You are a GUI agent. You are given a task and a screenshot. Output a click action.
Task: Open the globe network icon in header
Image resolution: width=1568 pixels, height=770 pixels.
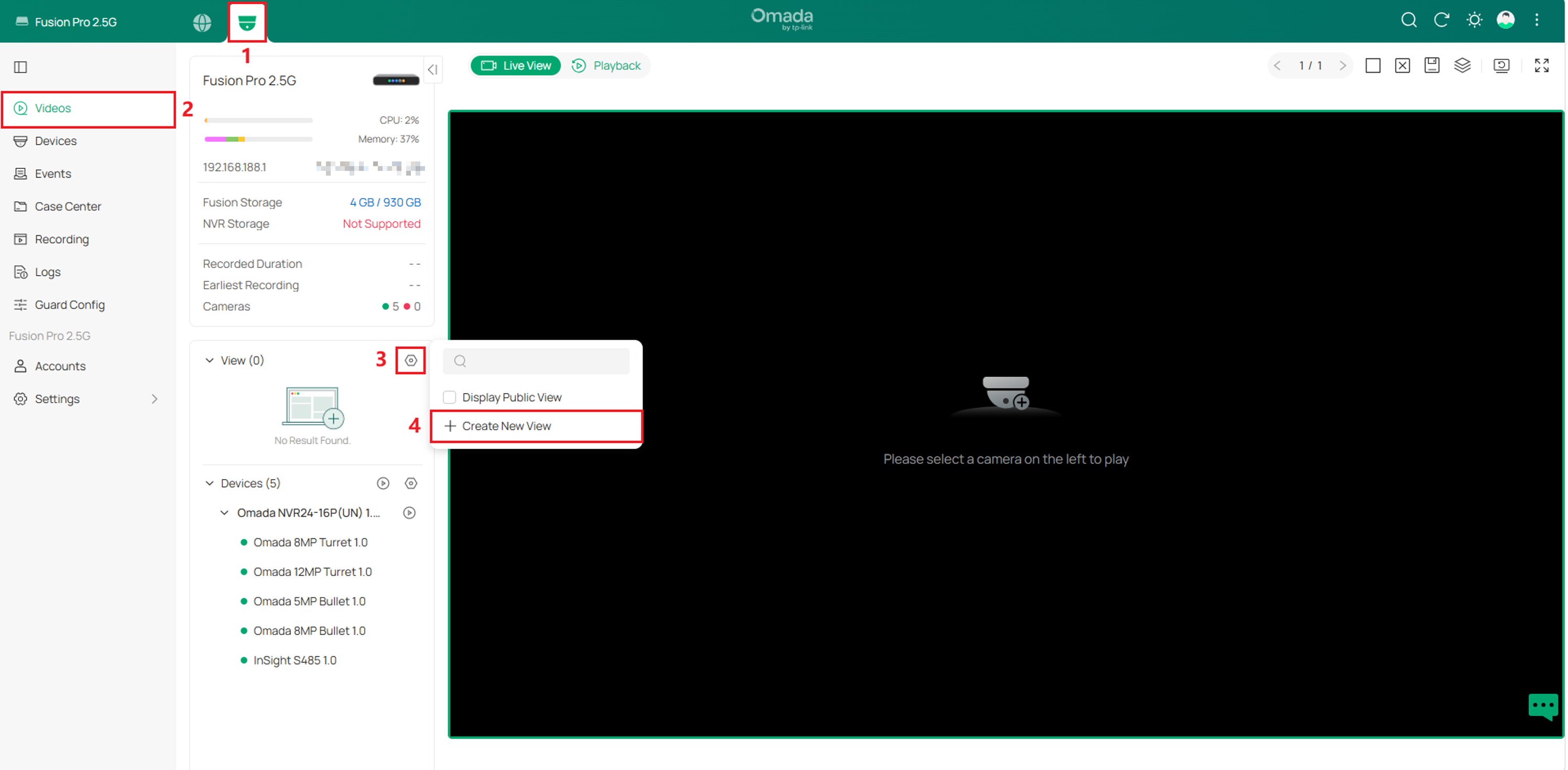tap(202, 23)
